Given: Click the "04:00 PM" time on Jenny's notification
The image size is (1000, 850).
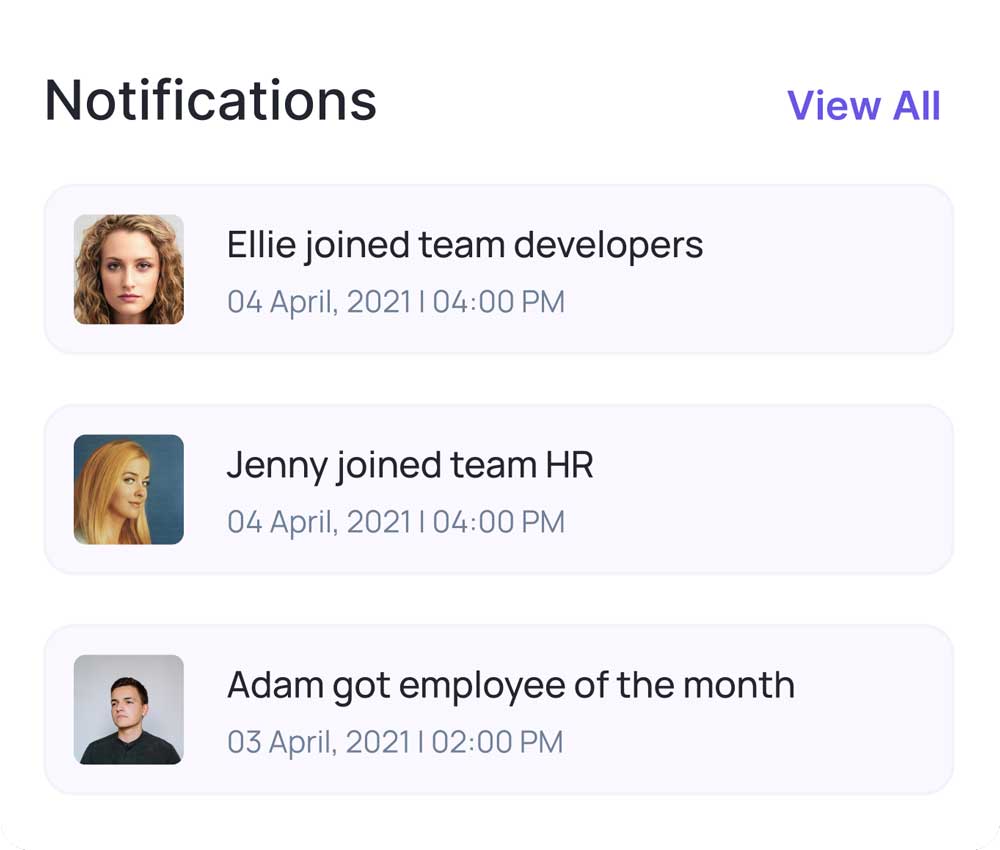Looking at the screenshot, I should tap(499, 522).
